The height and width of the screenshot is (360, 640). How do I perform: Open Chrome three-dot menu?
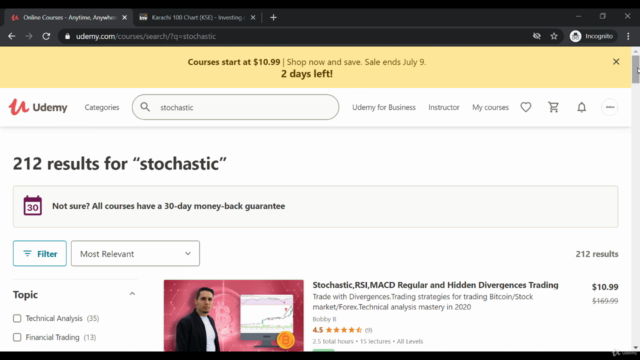(x=628, y=36)
